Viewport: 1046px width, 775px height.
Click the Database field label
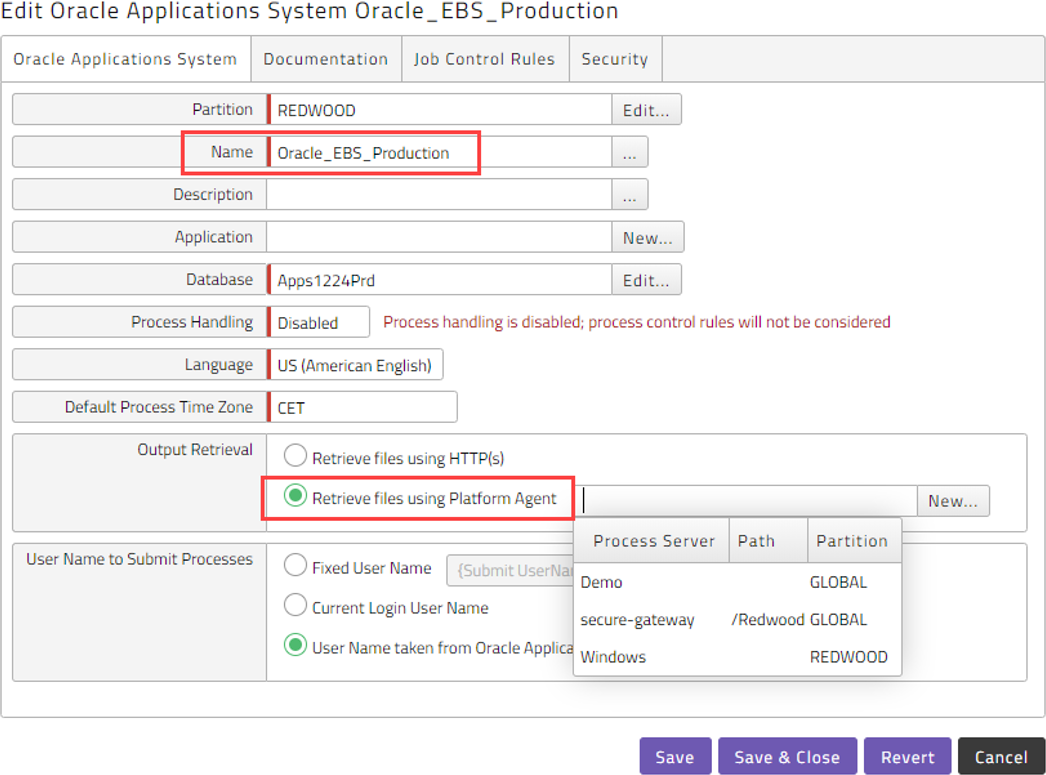coord(219,279)
